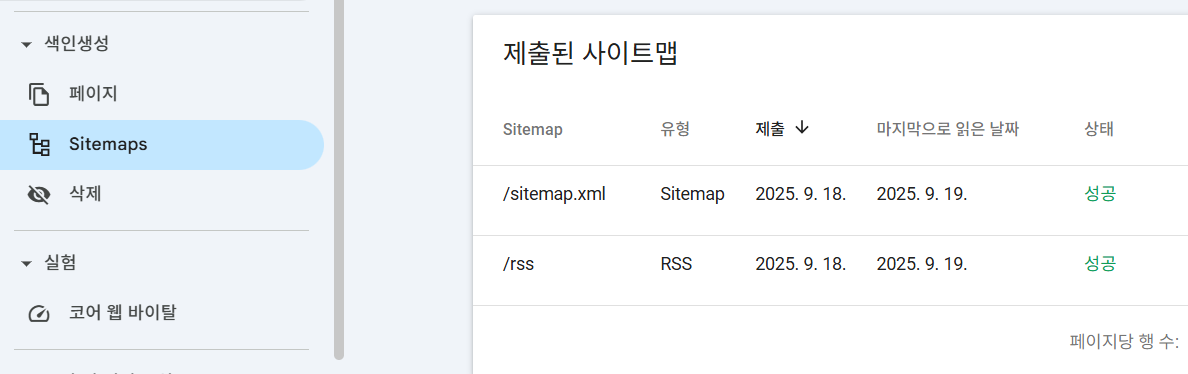Click the 삭제 crossed-eye icon
This screenshot has height=374, width=1188.
tap(39, 195)
